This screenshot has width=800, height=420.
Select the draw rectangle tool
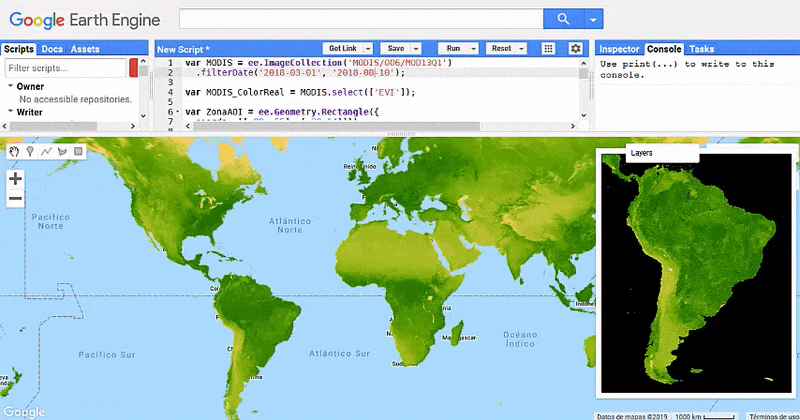(x=78, y=152)
